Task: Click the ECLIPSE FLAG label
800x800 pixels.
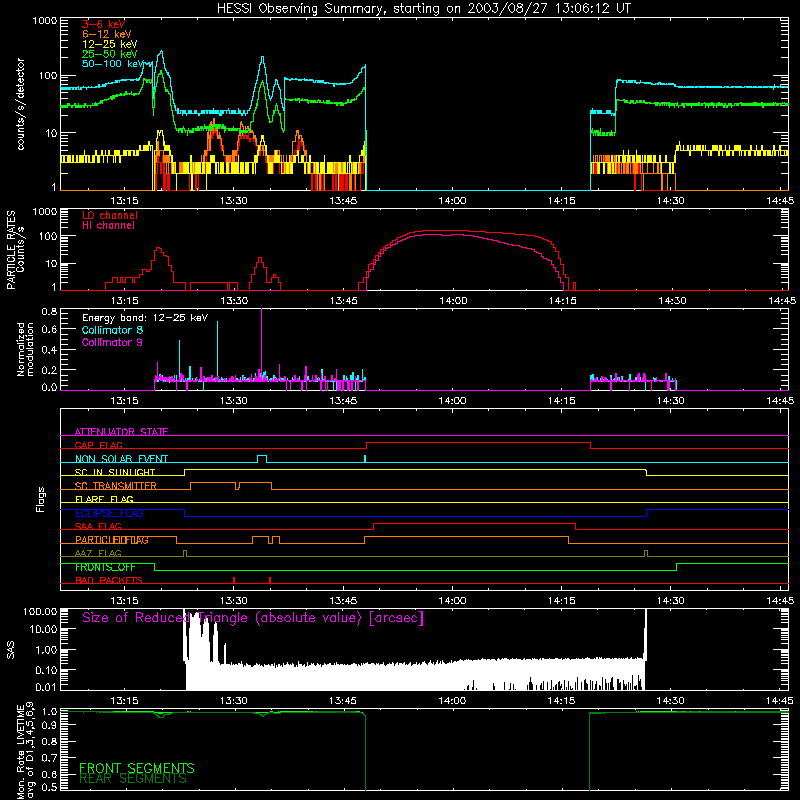Action: coord(109,513)
